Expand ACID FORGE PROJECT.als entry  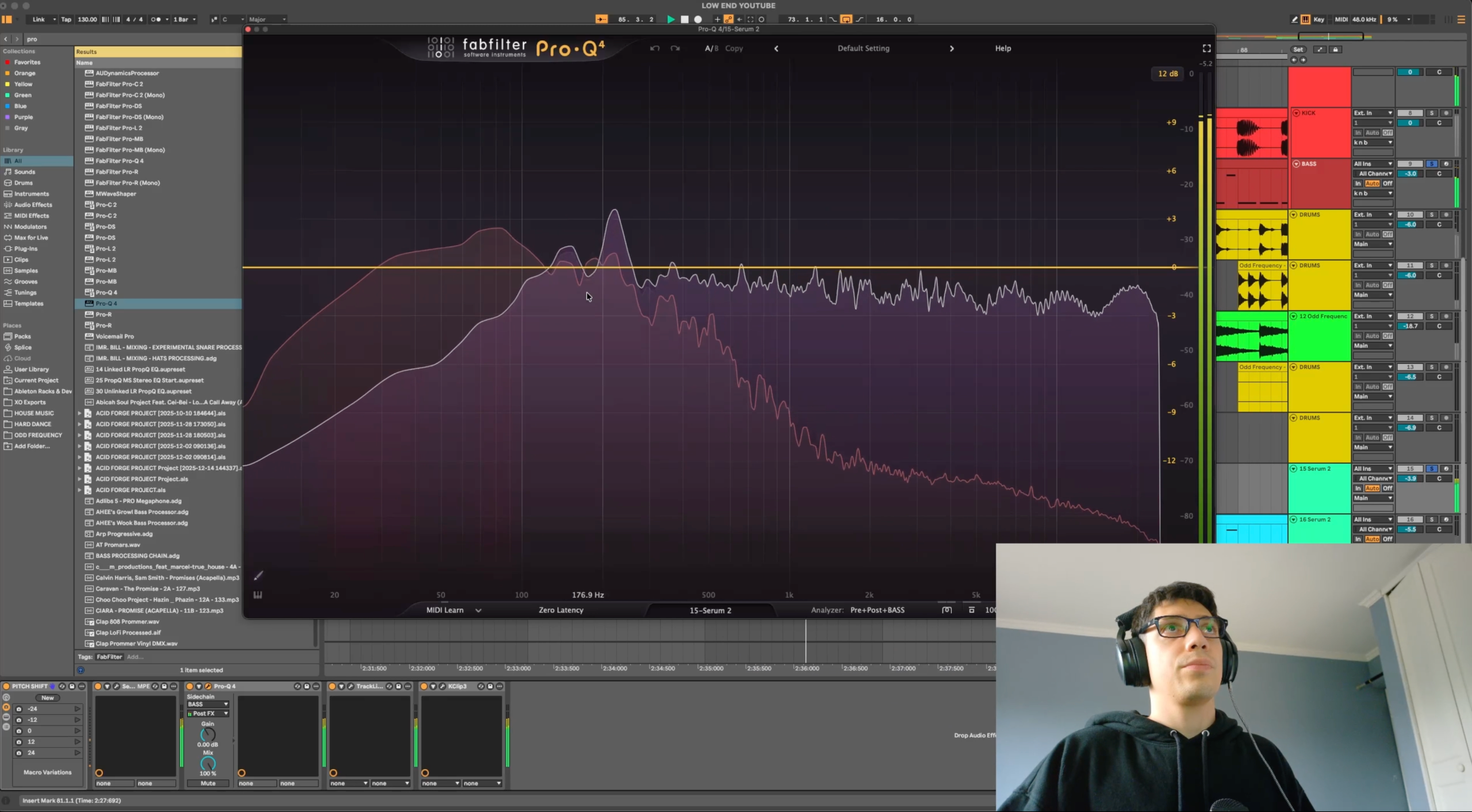(x=79, y=490)
